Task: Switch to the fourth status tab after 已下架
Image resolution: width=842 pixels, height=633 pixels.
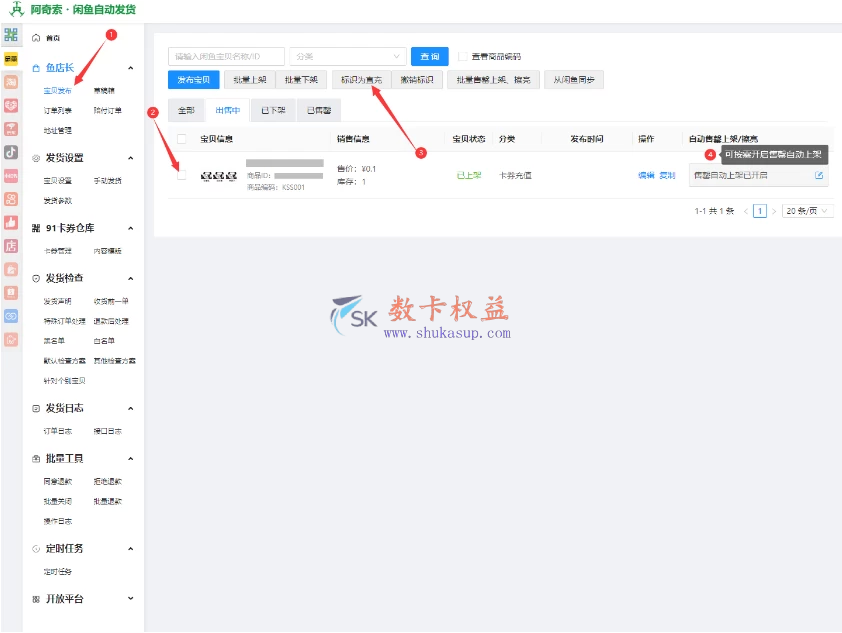Action: (x=319, y=111)
